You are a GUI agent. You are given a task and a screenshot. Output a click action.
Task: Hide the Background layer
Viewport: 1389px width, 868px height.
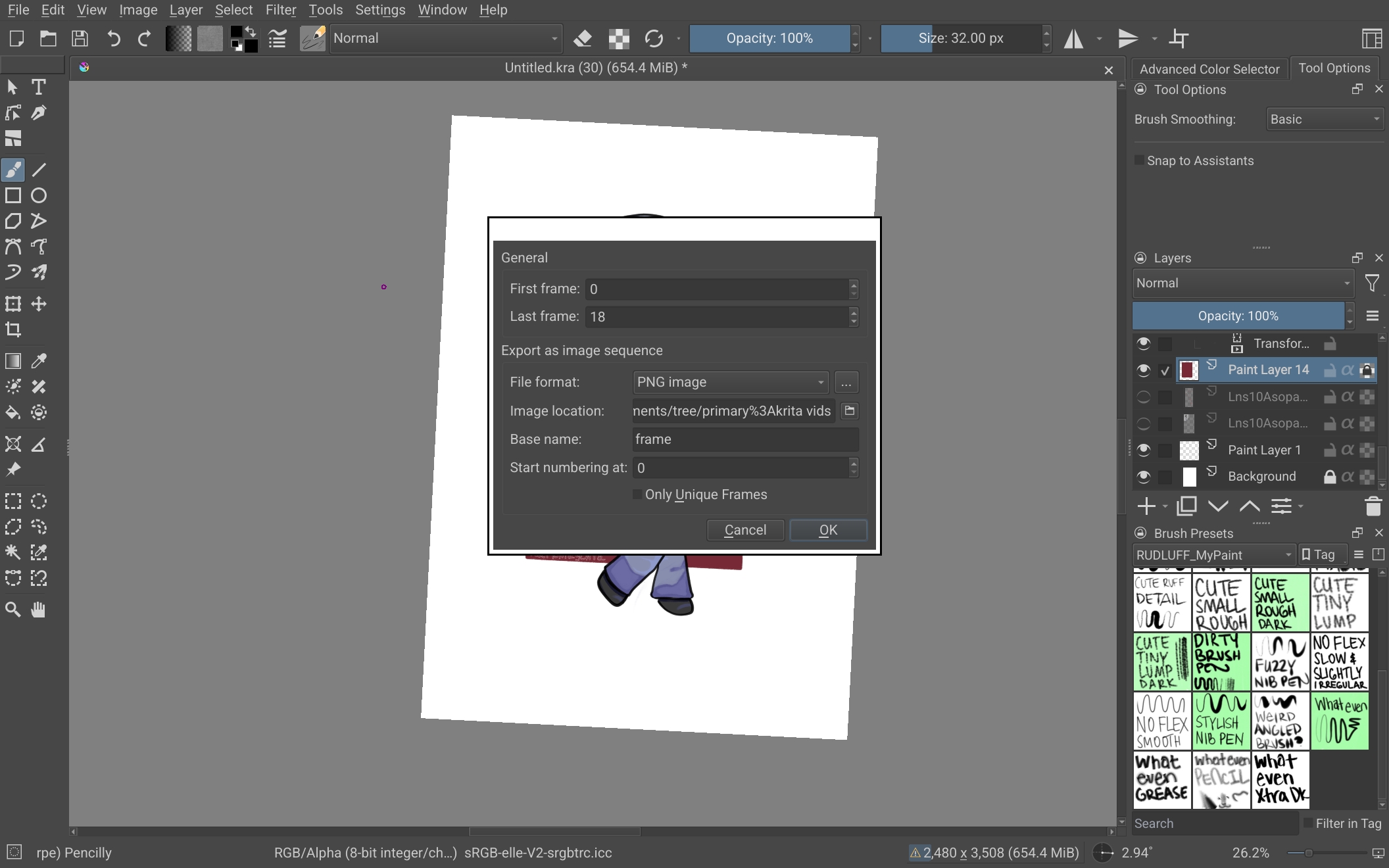(x=1144, y=476)
